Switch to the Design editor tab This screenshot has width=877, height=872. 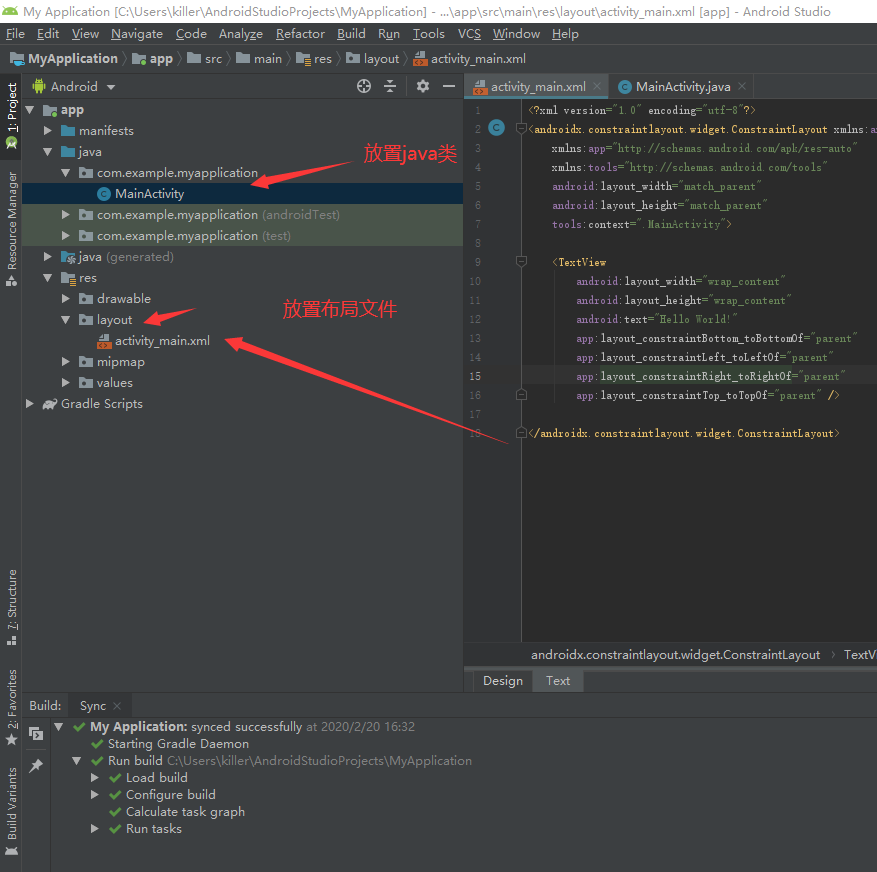[503, 681]
